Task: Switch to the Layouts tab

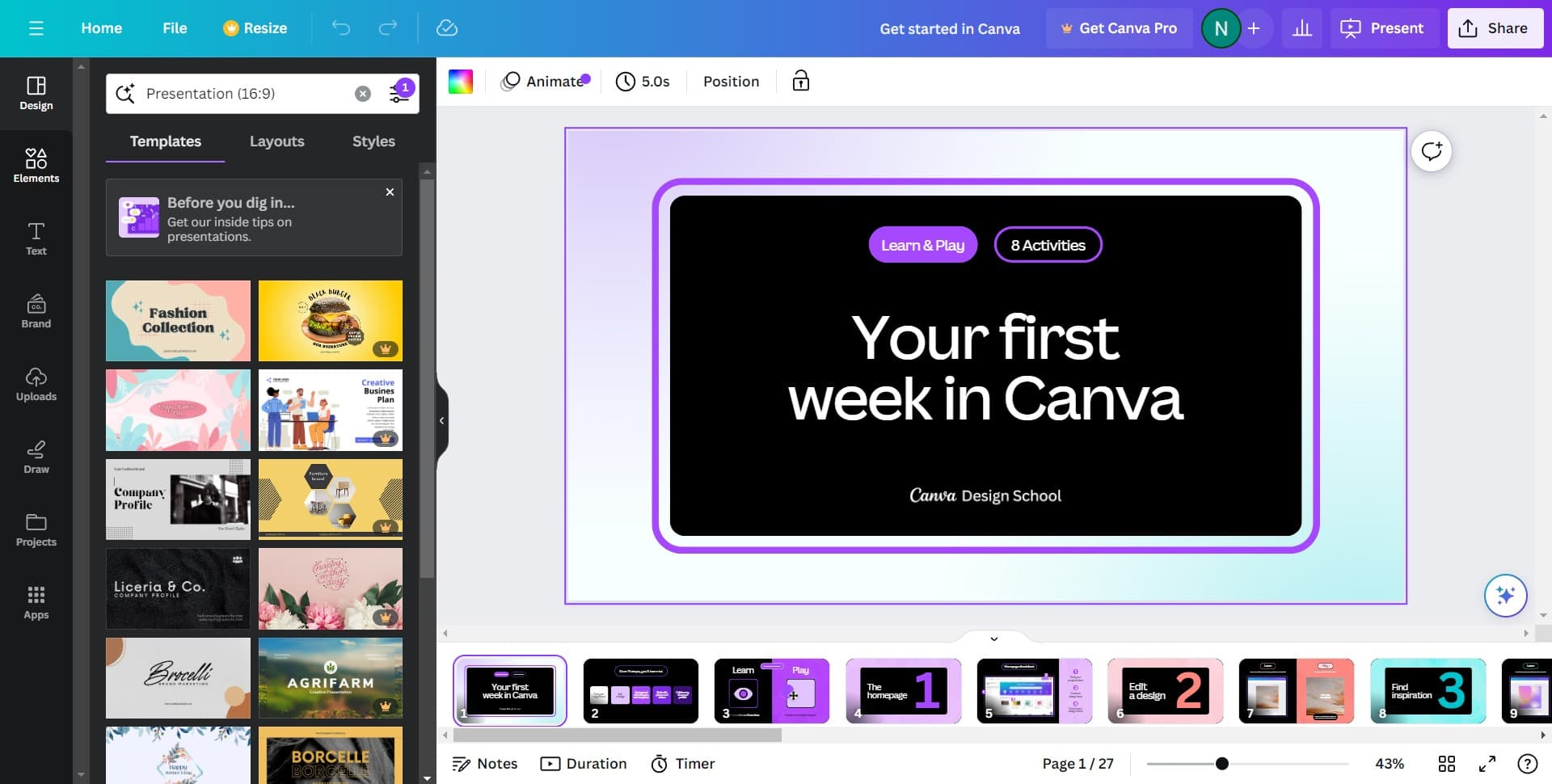Action: click(276, 141)
